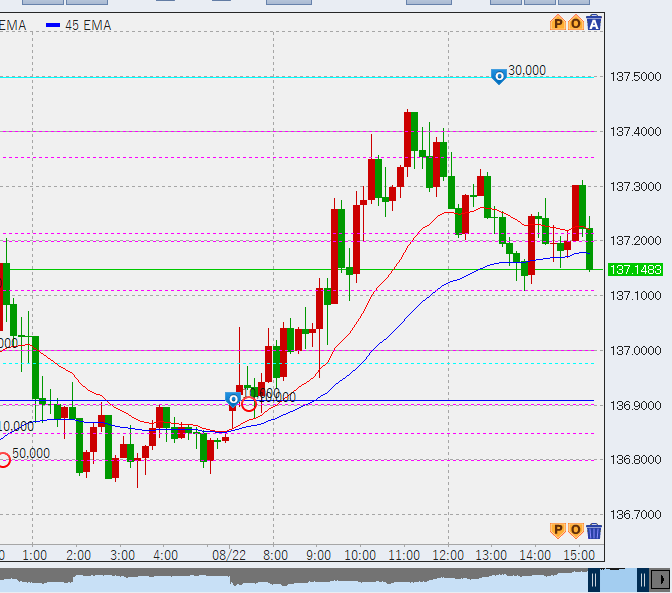672x593 pixels.
Task: Select the blue order marker labeled 30,000
Action: click(x=498, y=75)
